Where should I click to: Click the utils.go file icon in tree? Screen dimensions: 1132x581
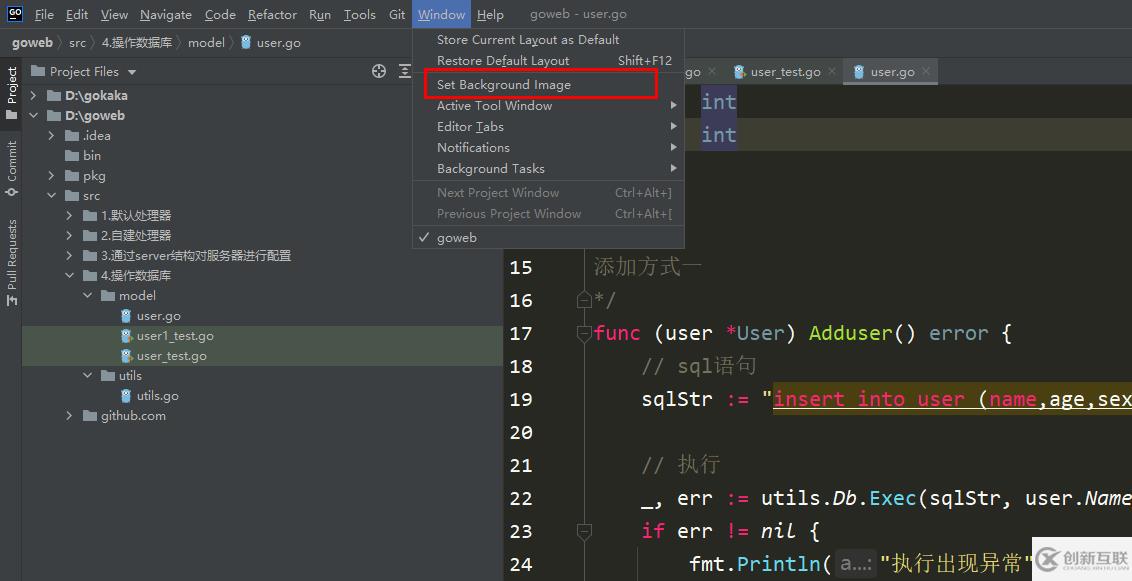coord(126,396)
